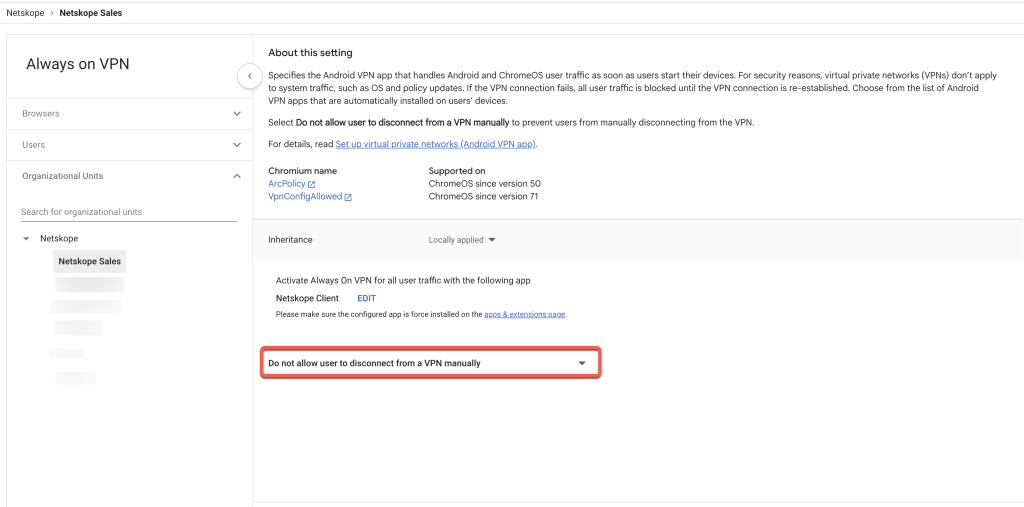
Task: Expand the Browsers section
Action: [x=129, y=114]
